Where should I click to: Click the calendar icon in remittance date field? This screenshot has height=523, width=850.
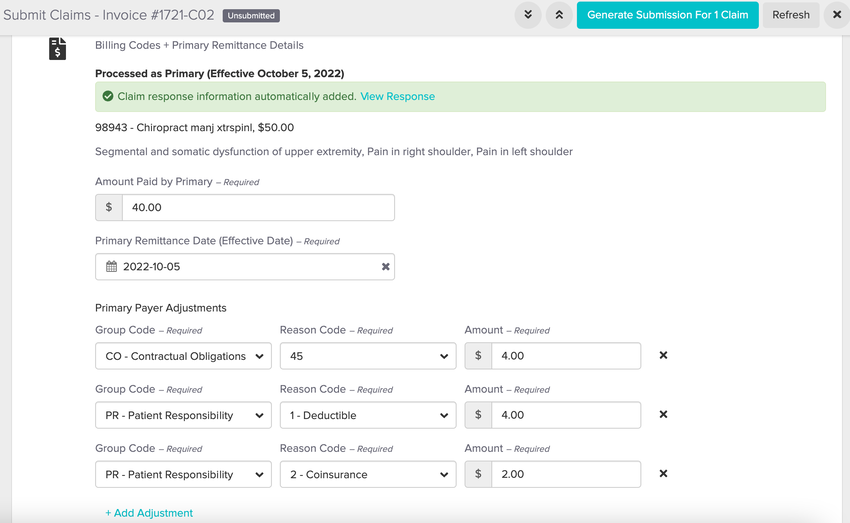point(112,267)
